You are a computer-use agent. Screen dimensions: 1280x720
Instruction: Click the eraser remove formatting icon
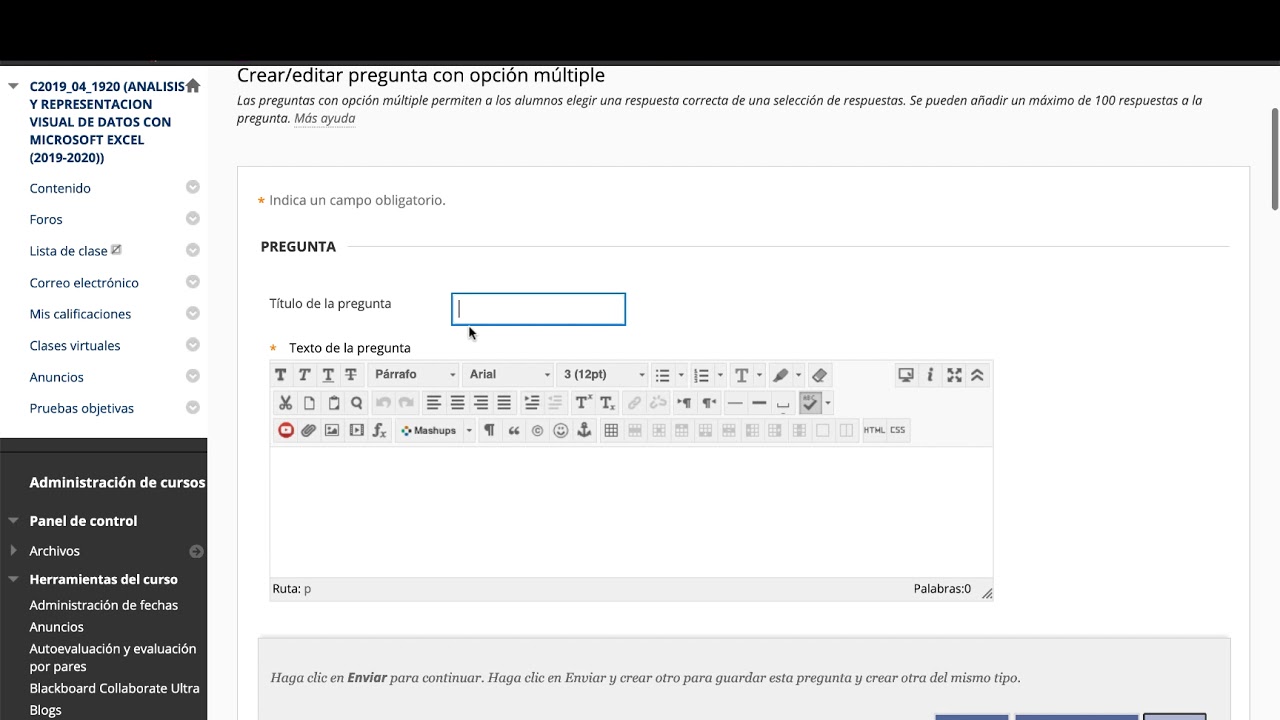click(x=820, y=375)
